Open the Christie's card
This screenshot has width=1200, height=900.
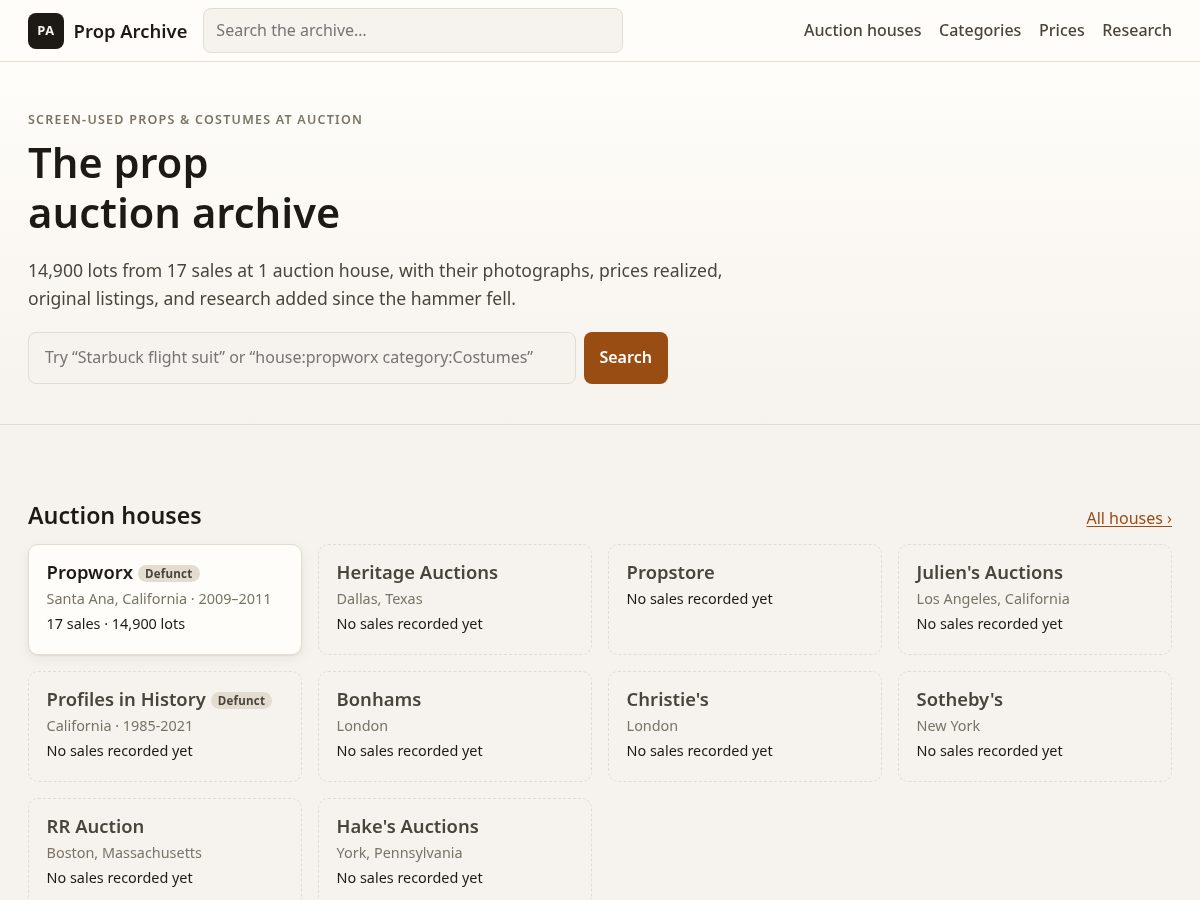(745, 726)
